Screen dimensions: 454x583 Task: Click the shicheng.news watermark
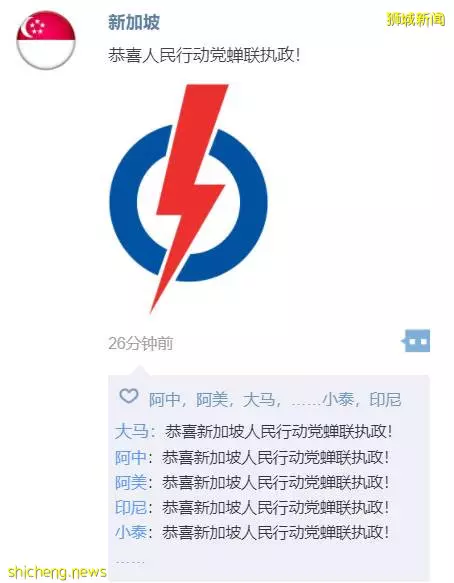tap(57, 571)
